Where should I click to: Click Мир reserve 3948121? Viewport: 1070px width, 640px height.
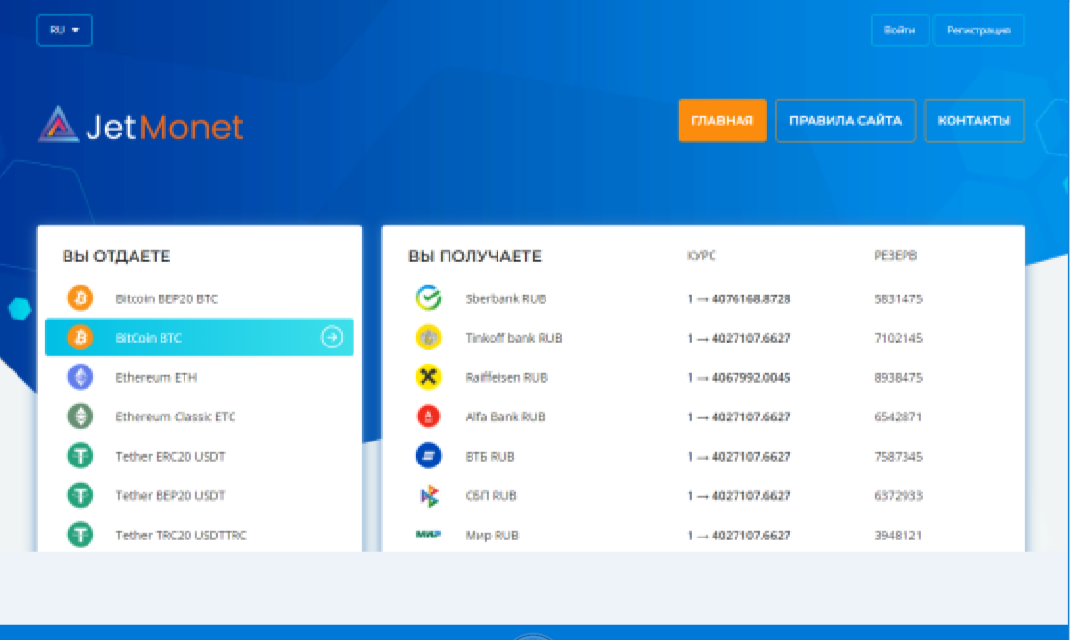[x=898, y=535]
